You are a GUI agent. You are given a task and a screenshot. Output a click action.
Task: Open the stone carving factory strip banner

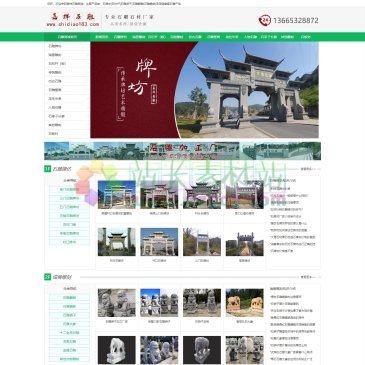[x=182, y=151]
